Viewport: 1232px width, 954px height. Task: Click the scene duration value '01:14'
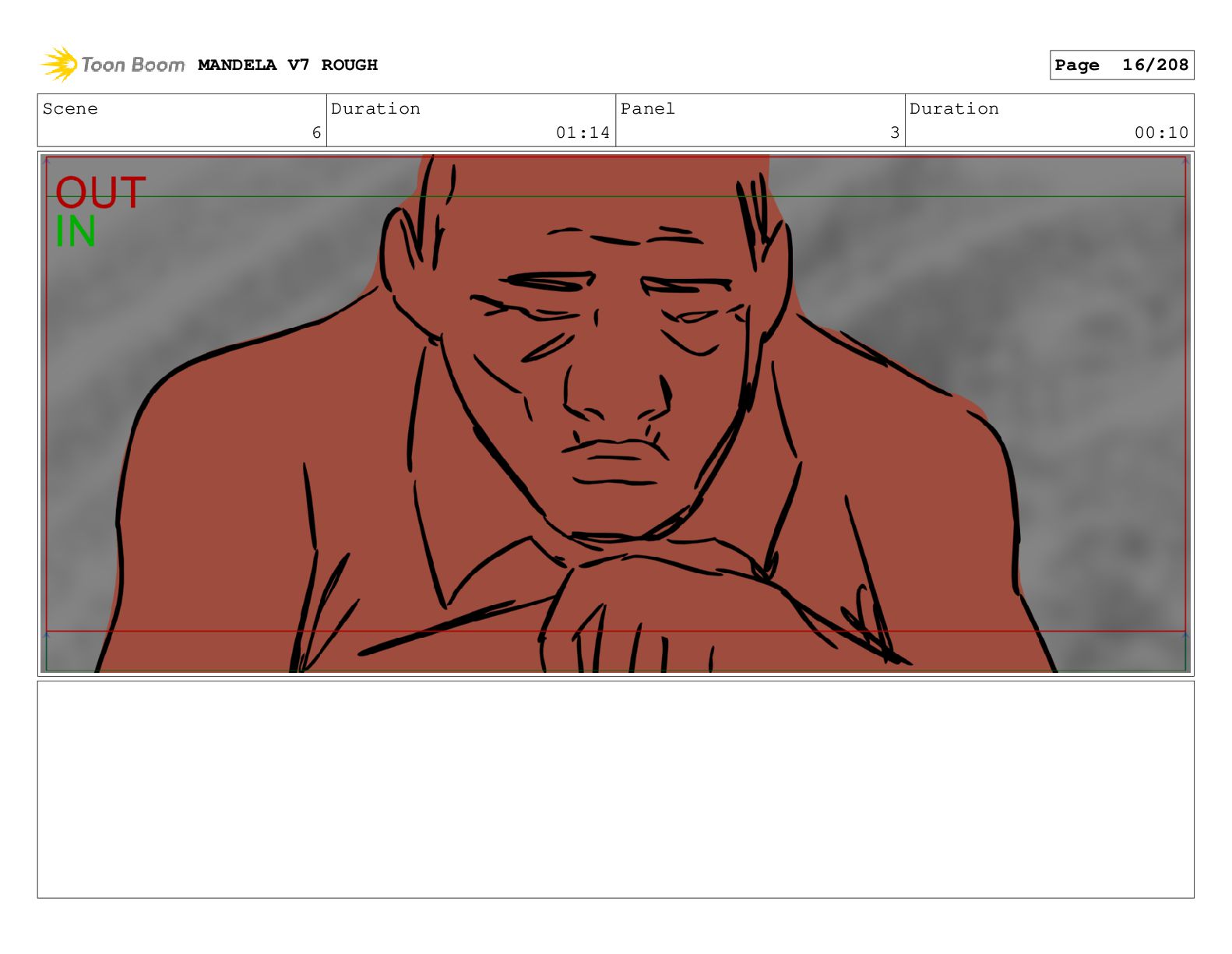point(583,132)
